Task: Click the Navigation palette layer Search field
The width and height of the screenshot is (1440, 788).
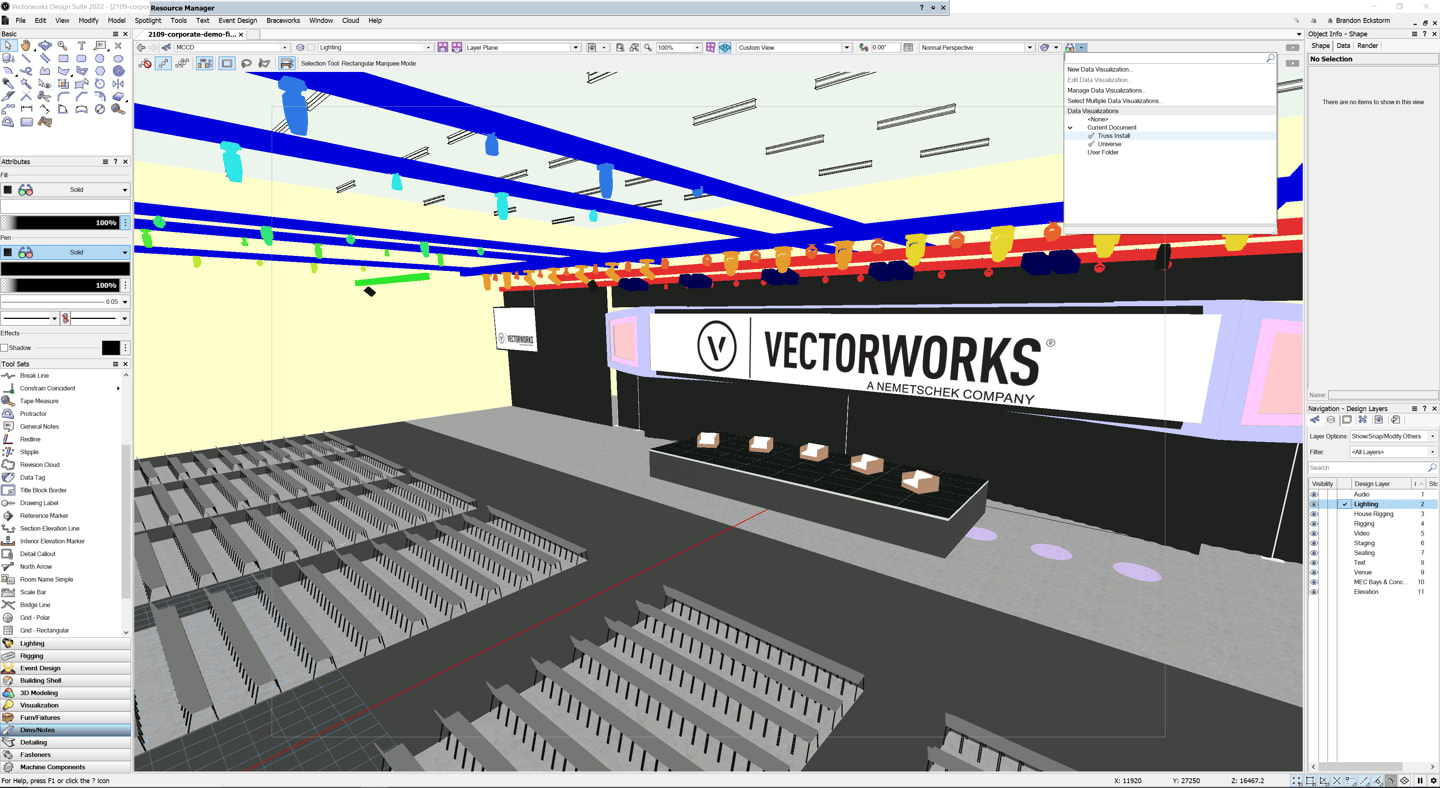Action: 1372,468
